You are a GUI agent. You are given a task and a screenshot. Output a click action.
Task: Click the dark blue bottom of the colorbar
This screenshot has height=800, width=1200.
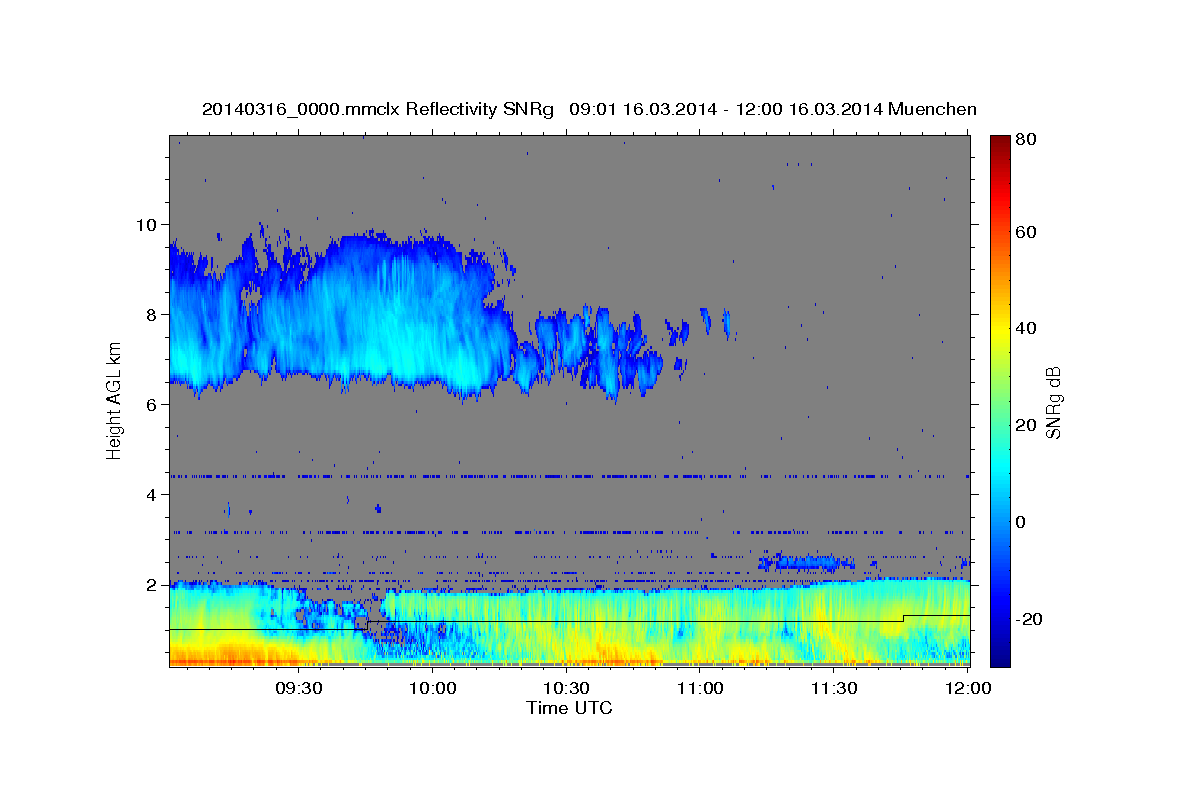pos(1000,658)
